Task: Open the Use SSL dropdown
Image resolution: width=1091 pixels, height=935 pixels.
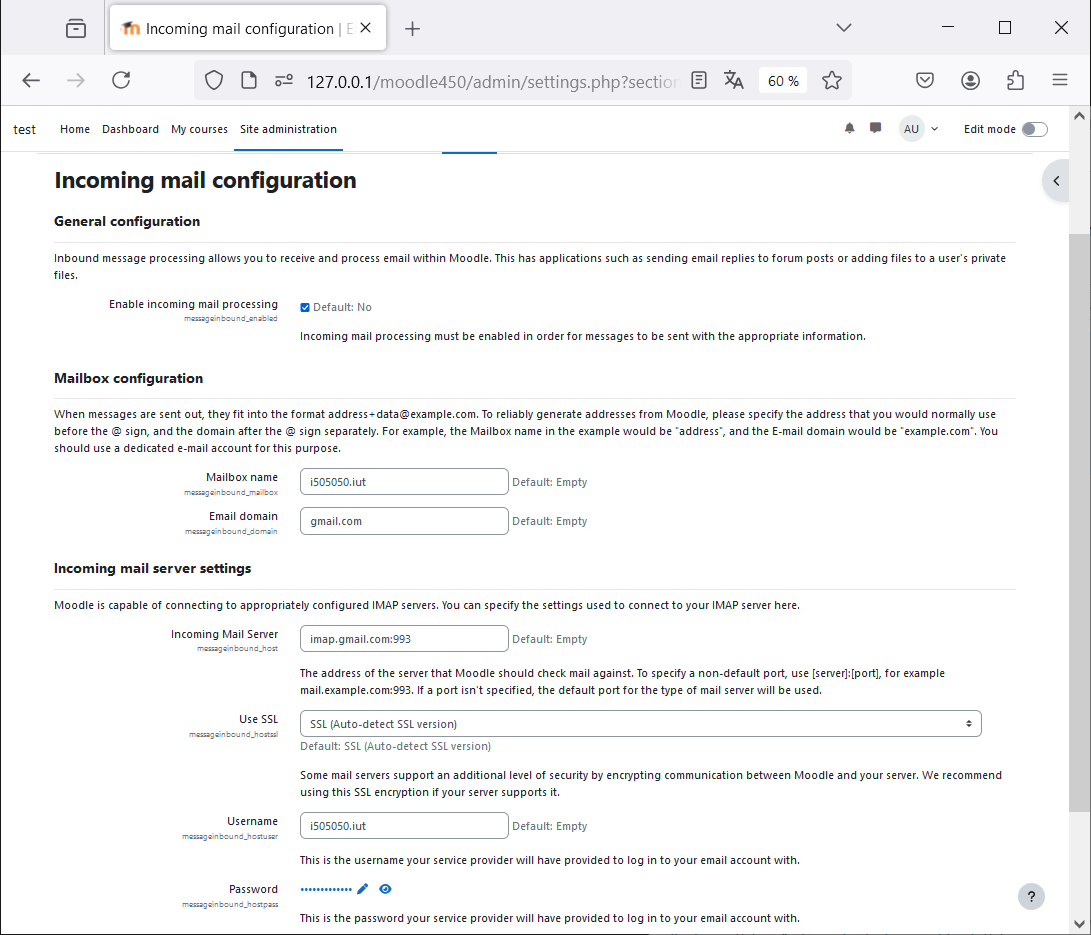Action: pyautogui.click(x=640, y=724)
